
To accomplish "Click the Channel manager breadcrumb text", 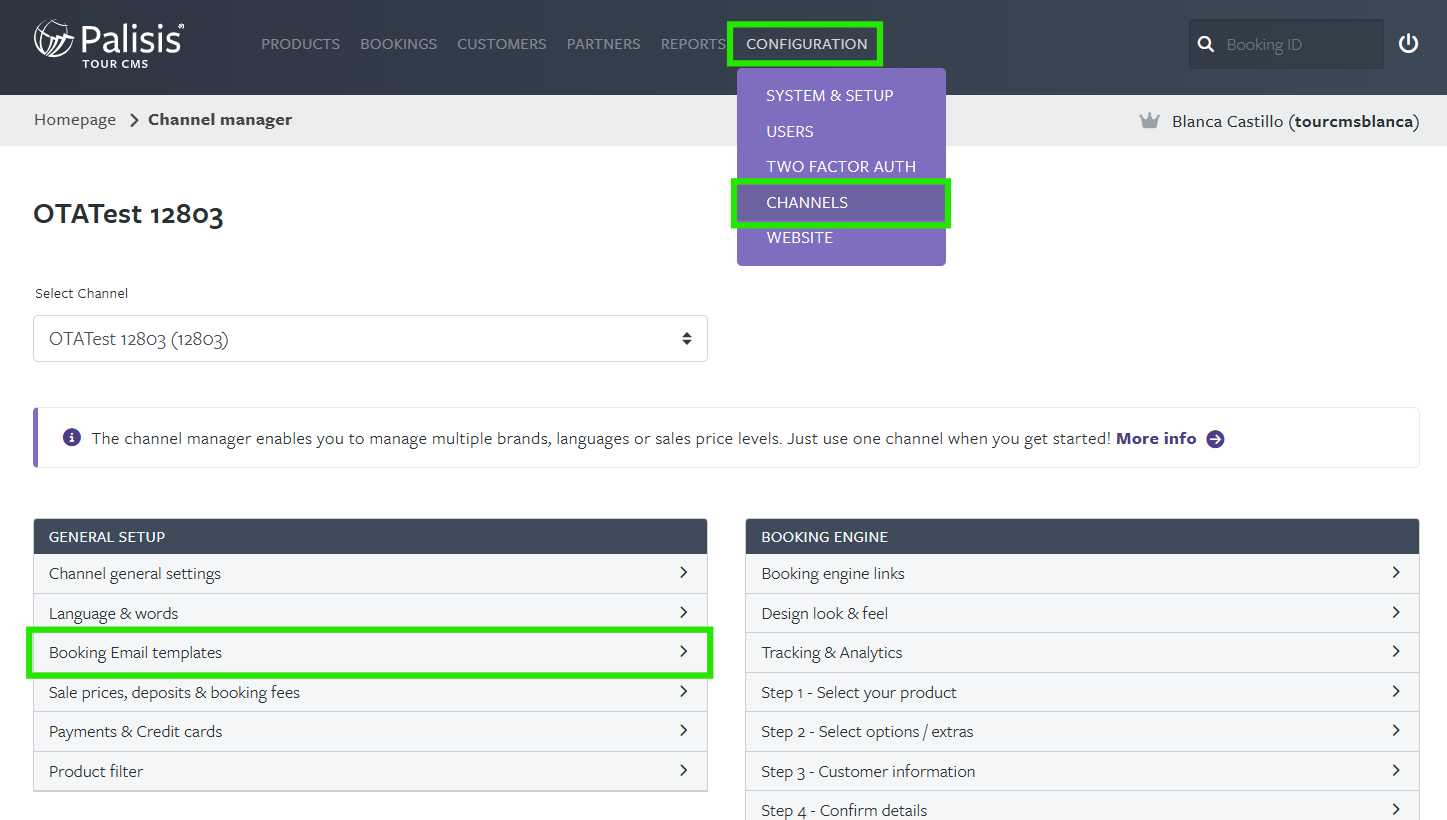I will coord(220,120).
